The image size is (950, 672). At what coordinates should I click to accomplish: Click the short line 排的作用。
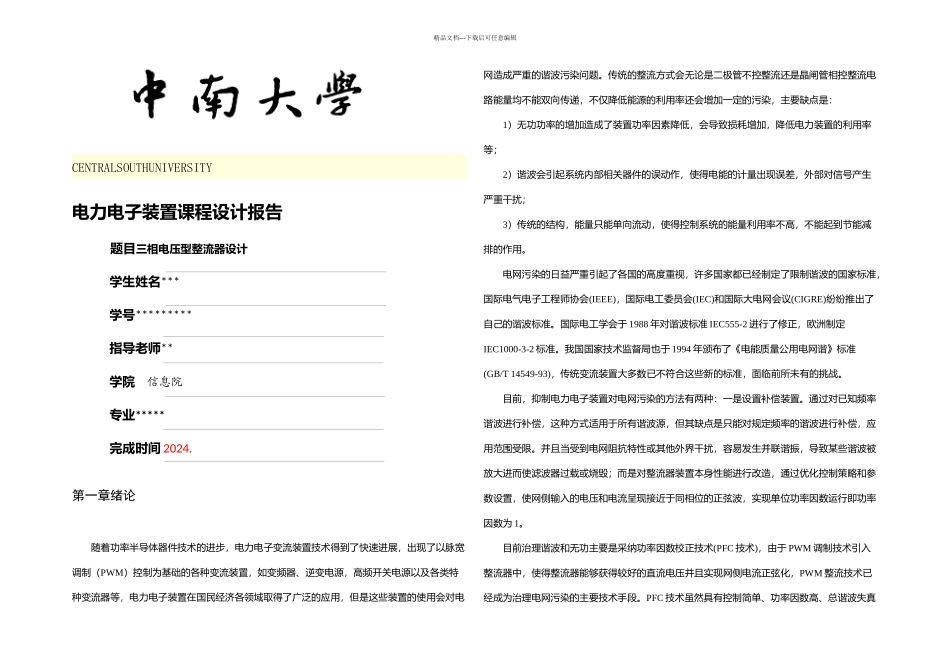(505, 250)
